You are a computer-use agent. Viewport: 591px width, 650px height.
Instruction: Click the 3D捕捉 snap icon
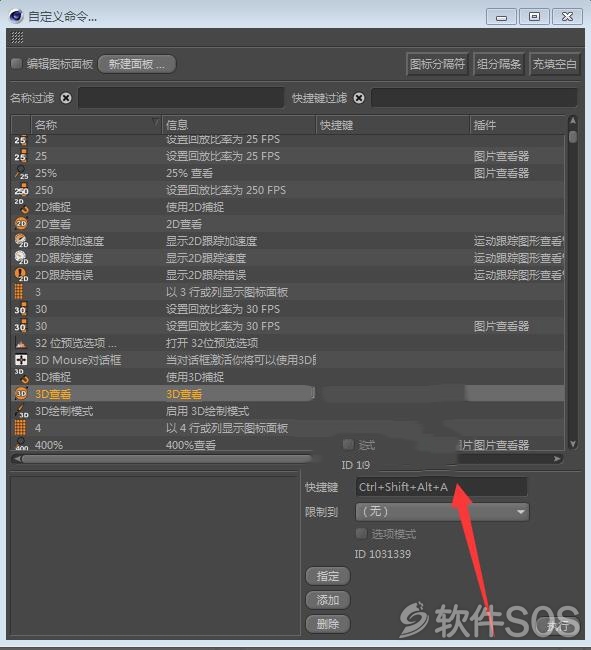pos(21,376)
